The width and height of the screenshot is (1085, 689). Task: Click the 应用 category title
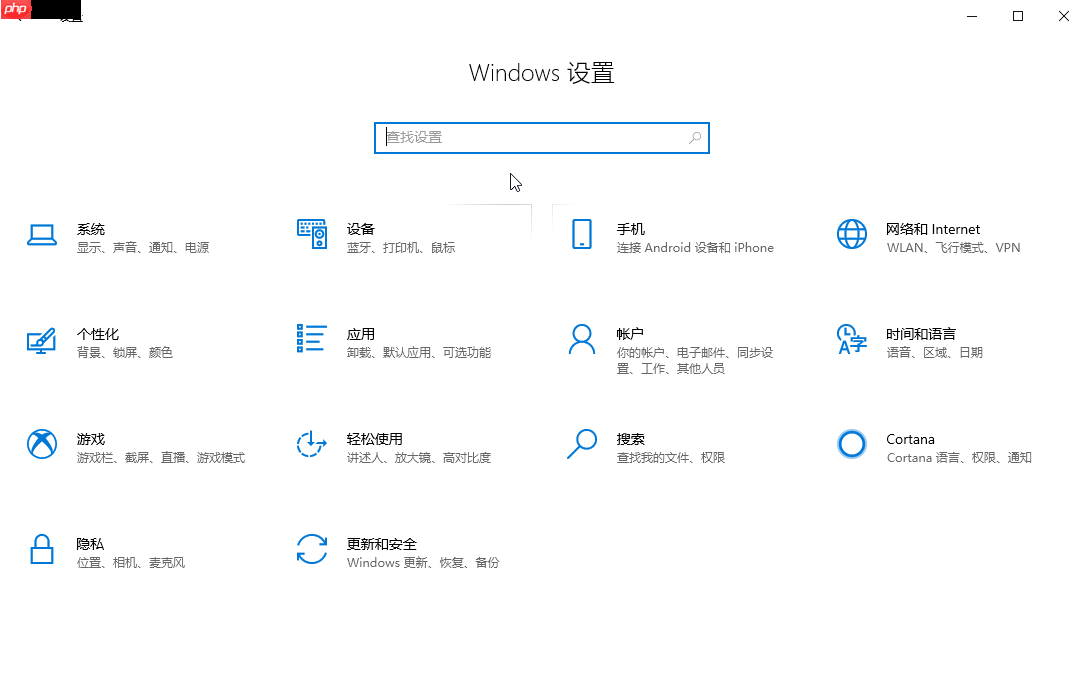[361, 334]
